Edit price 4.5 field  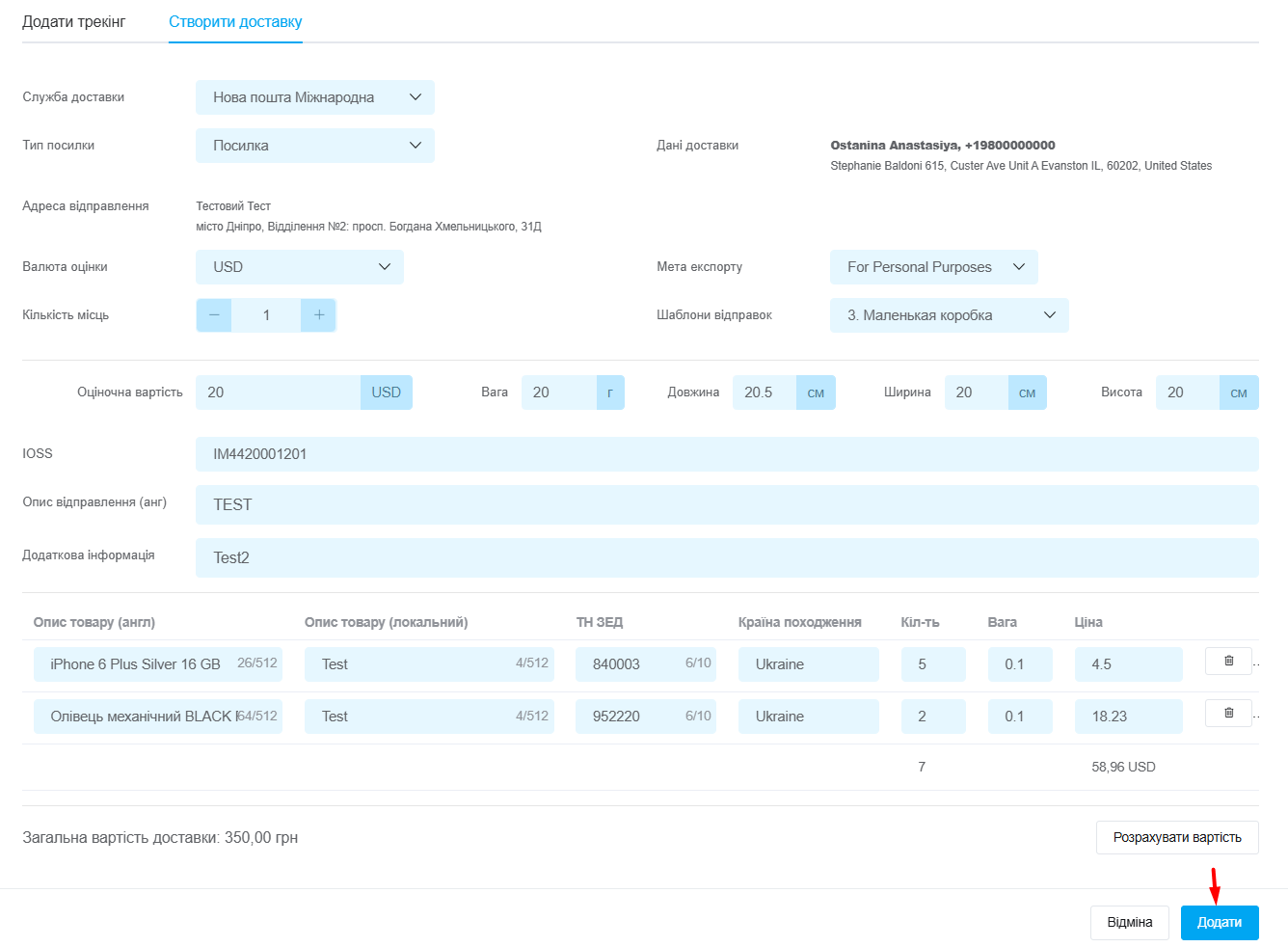[x=1129, y=664]
